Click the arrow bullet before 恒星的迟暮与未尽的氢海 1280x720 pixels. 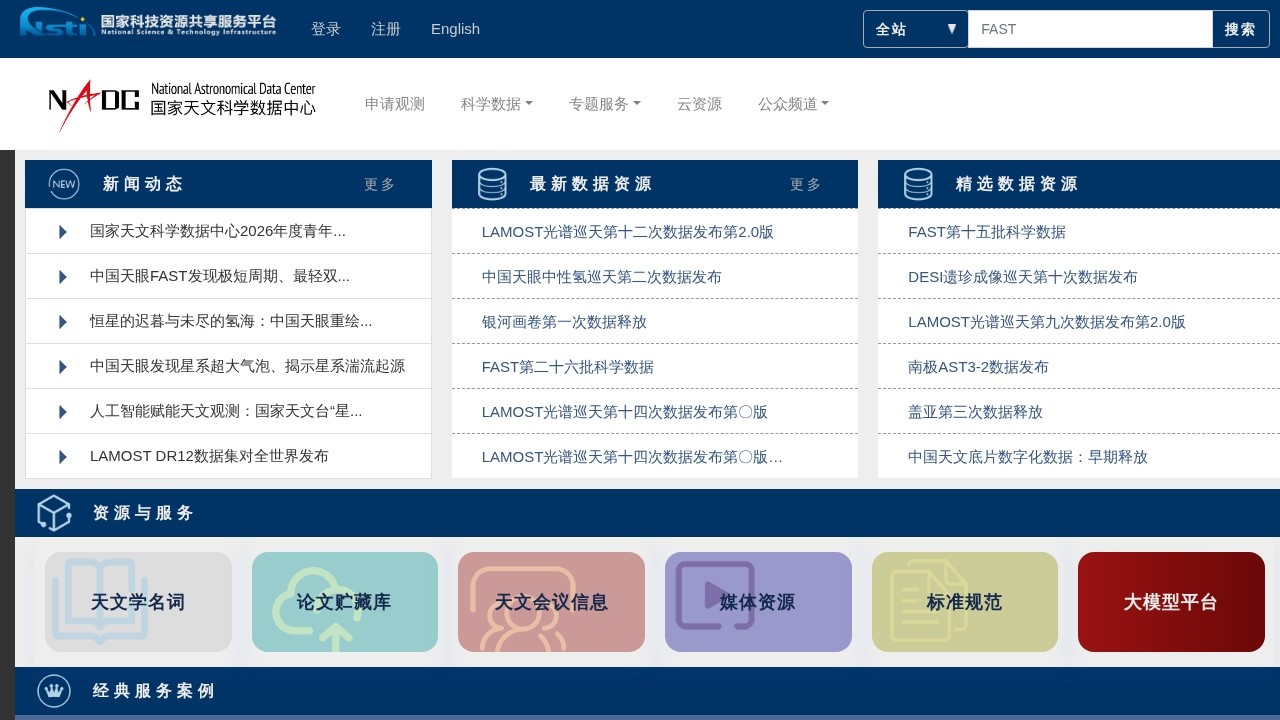click(x=63, y=322)
